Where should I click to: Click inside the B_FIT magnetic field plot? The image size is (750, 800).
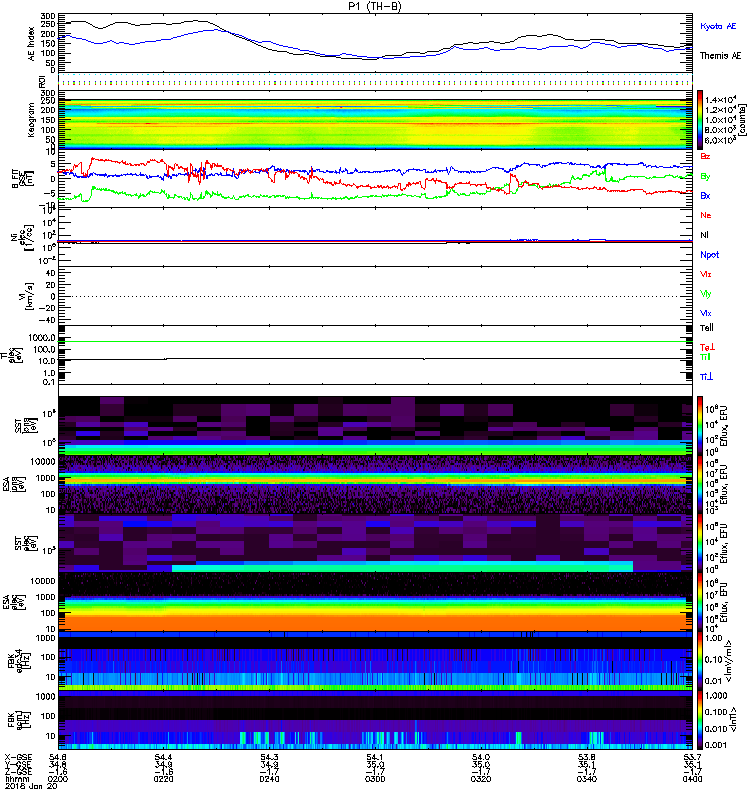(x=375, y=179)
